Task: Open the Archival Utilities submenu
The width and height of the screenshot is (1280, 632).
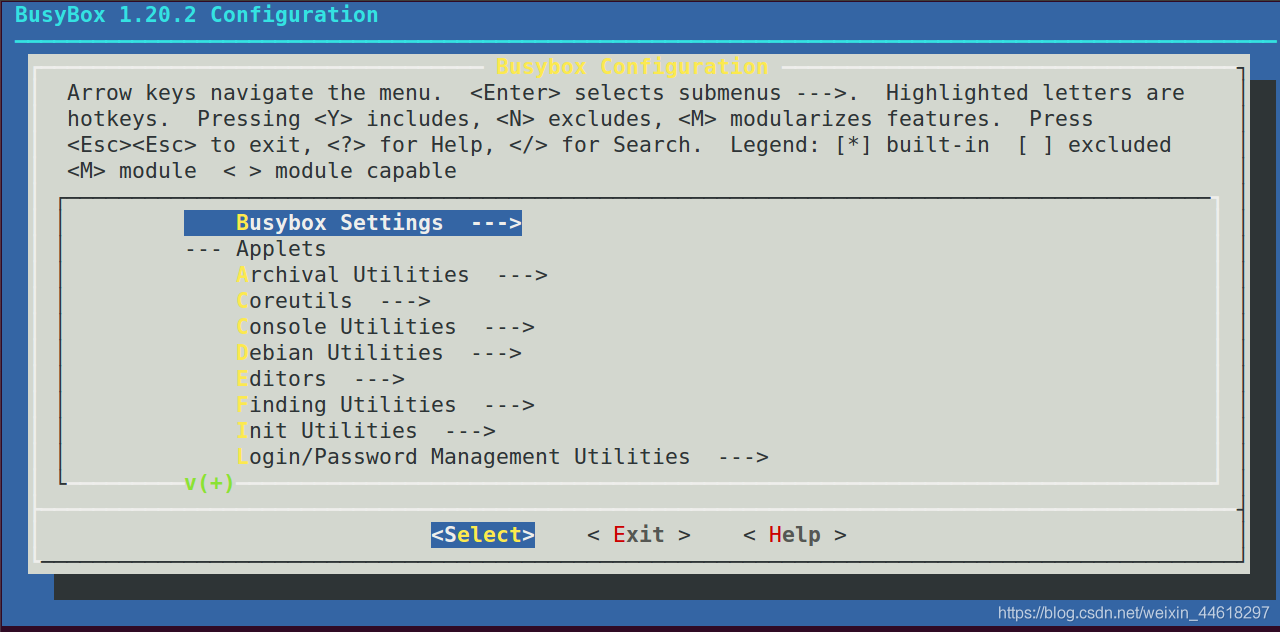Action: (x=392, y=274)
